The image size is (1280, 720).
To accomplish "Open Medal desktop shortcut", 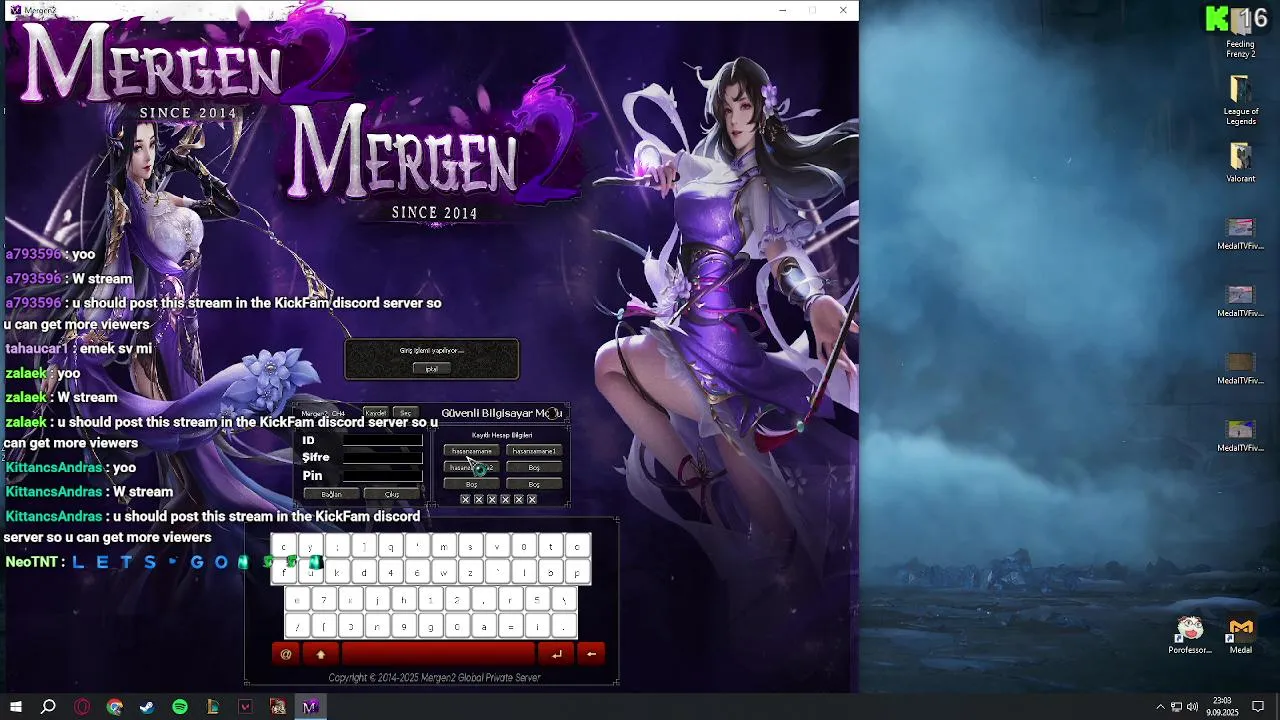I will click(x=1241, y=636).
